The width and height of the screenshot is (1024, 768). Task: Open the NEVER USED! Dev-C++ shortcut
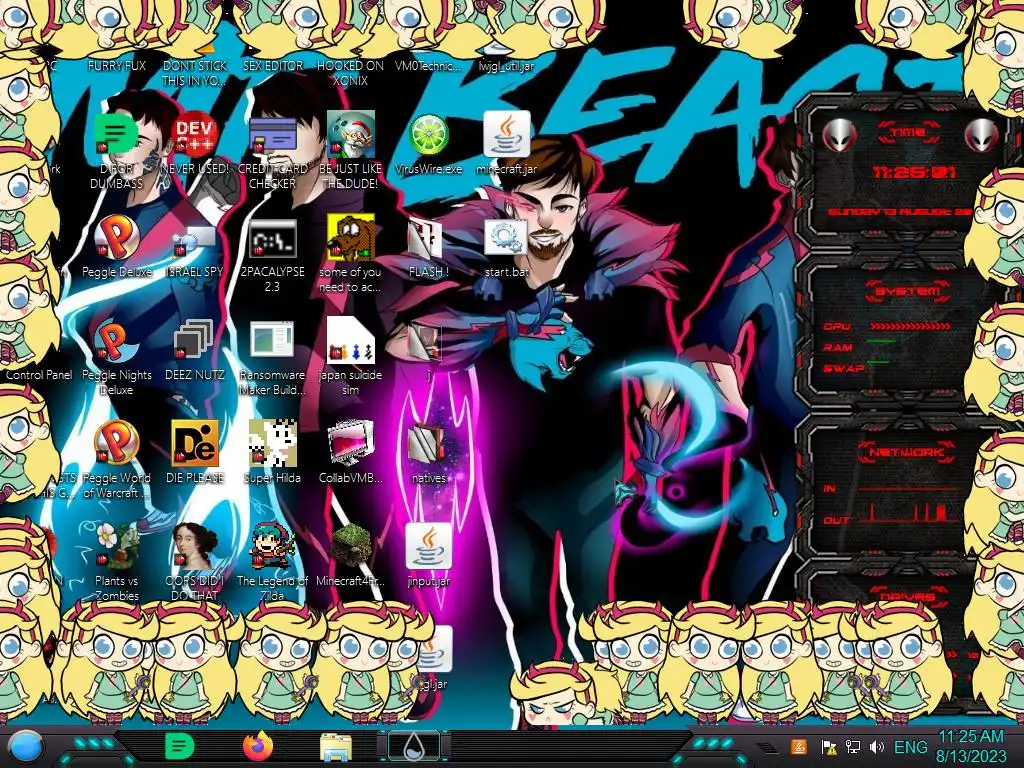(x=194, y=135)
